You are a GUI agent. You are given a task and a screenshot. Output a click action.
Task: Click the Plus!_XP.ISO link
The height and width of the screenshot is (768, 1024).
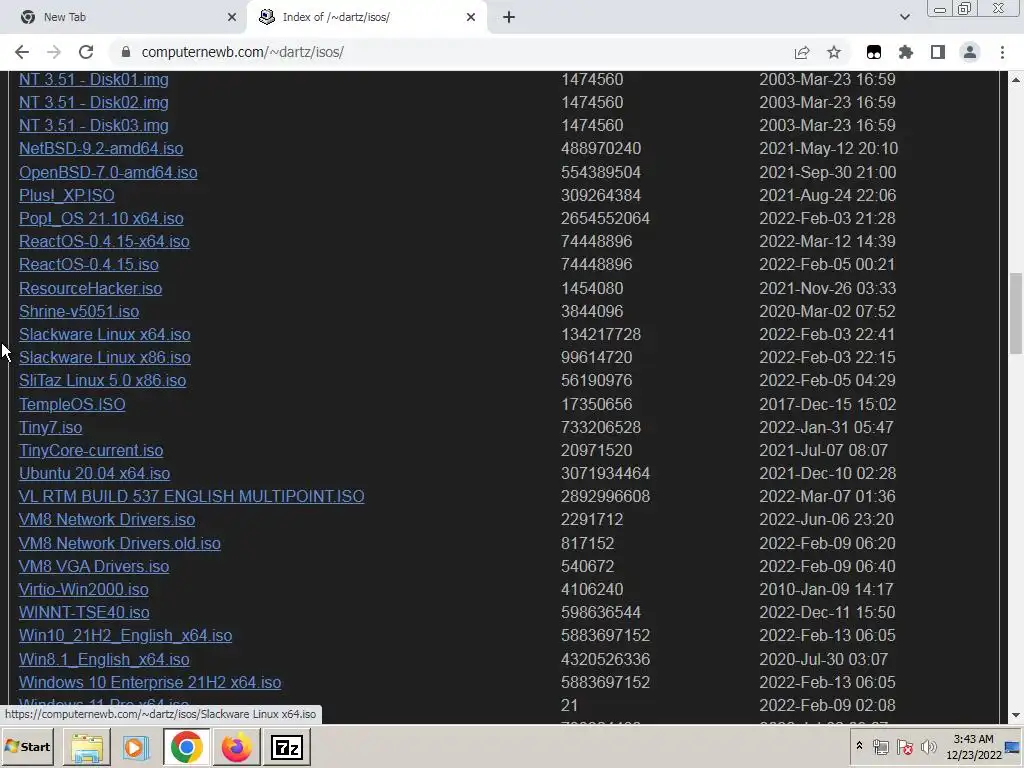pos(67,195)
